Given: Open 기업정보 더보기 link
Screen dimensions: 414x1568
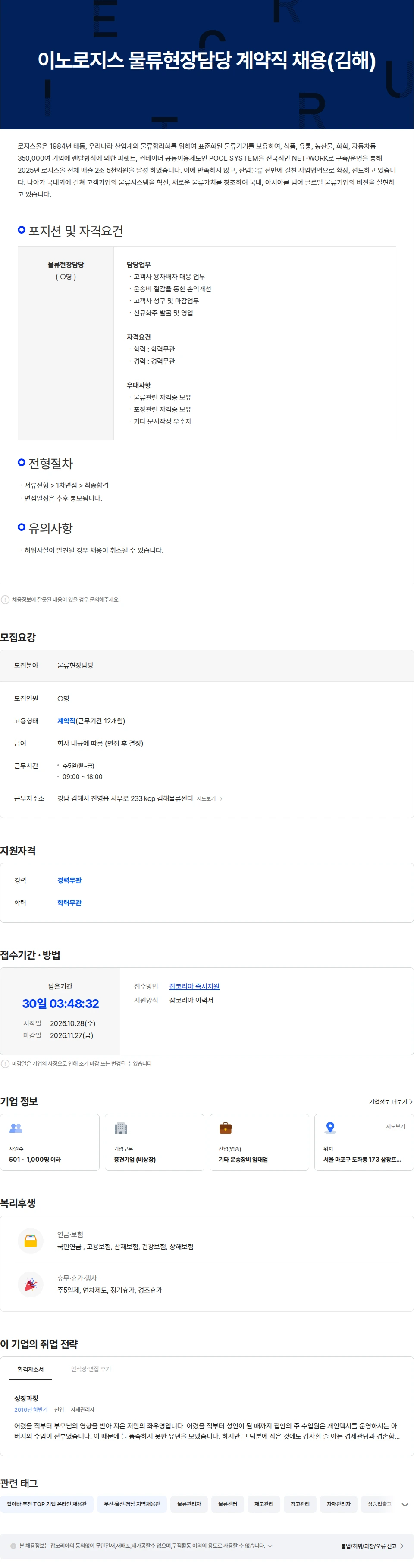Looking at the screenshot, I should tap(390, 1102).
